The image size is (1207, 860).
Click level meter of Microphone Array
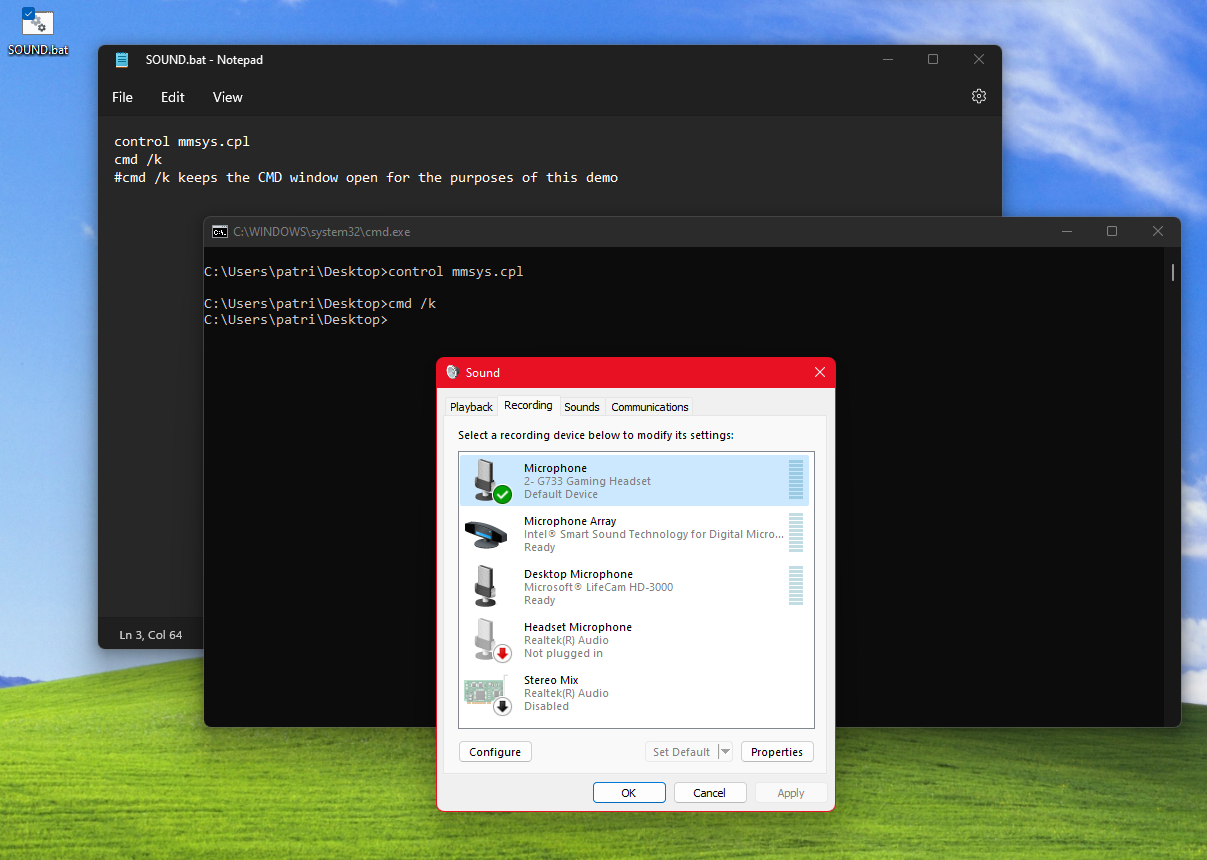(796, 533)
